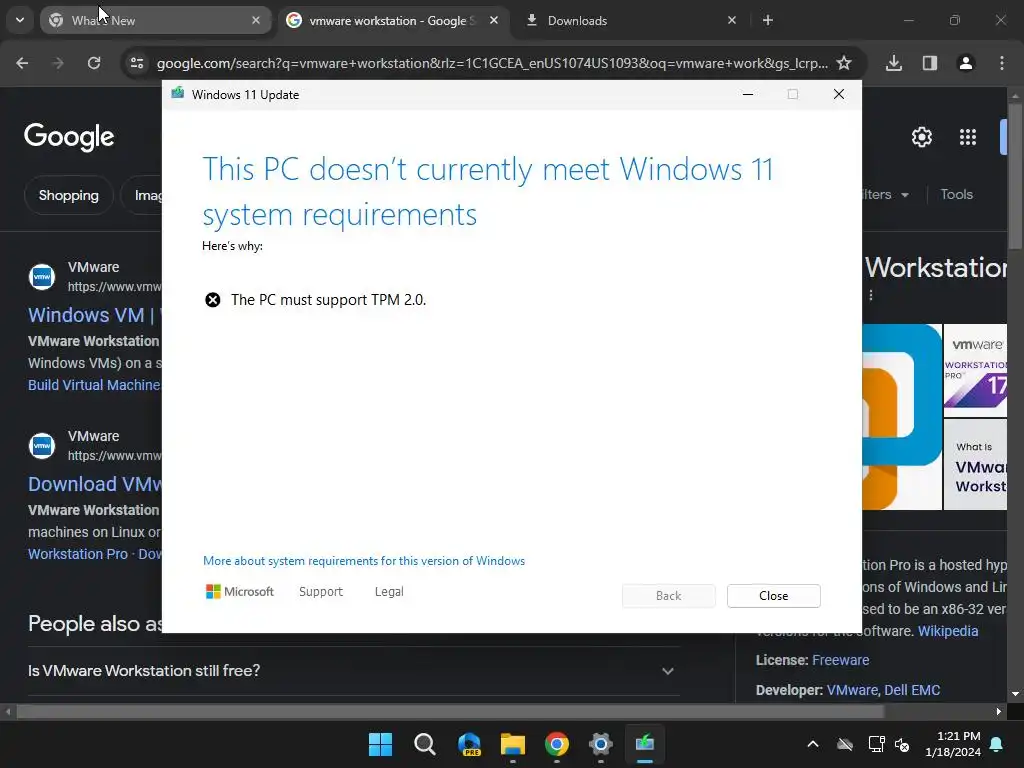Screen dimensions: 1024x768
Task: Expand the filters dropdown arrow
Action: [x=904, y=195]
